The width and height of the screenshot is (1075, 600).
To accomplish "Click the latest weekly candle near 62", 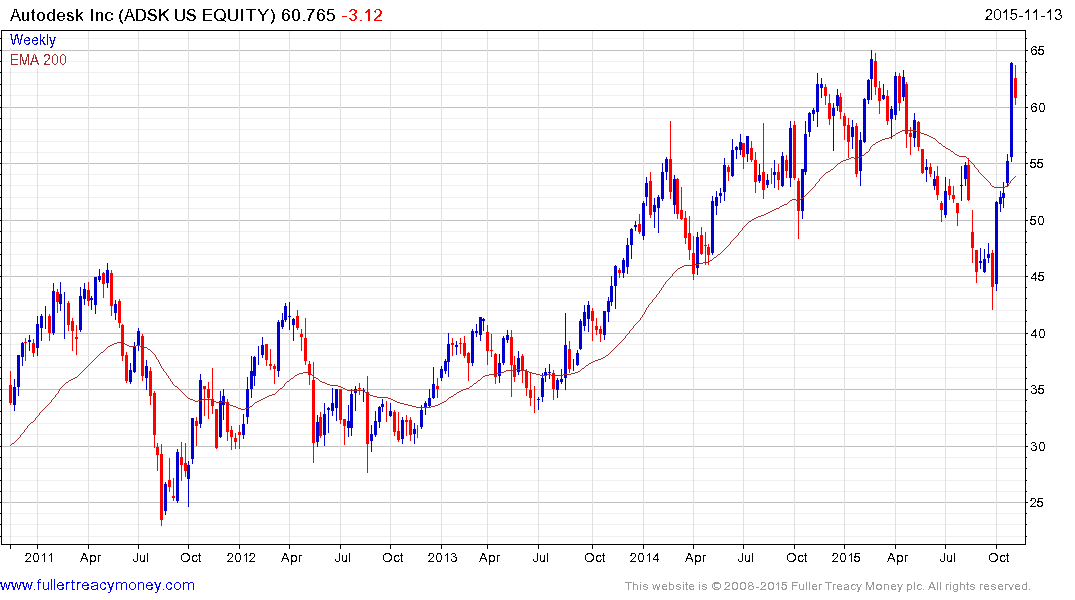I will point(1015,88).
